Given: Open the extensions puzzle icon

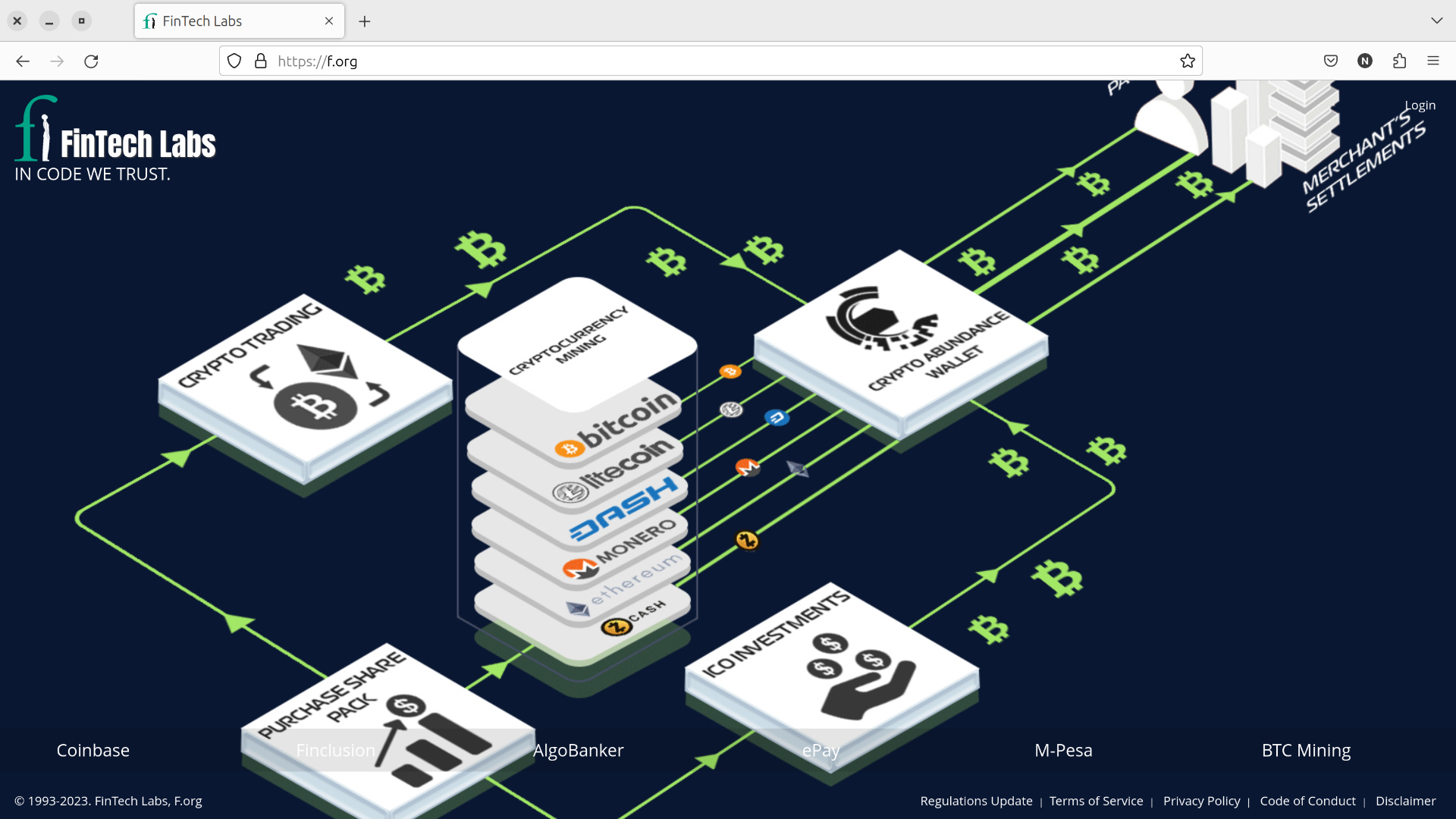Looking at the screenshot, I should 1399,61.
